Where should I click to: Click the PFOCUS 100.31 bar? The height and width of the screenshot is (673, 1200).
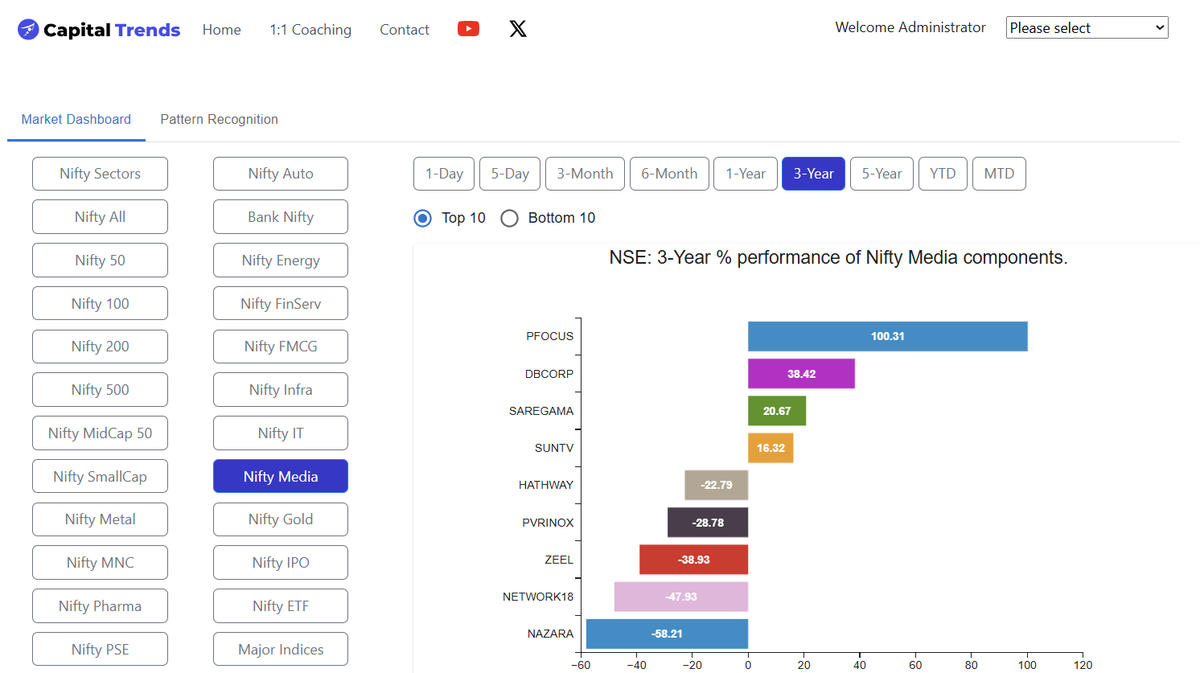(888, 336)
